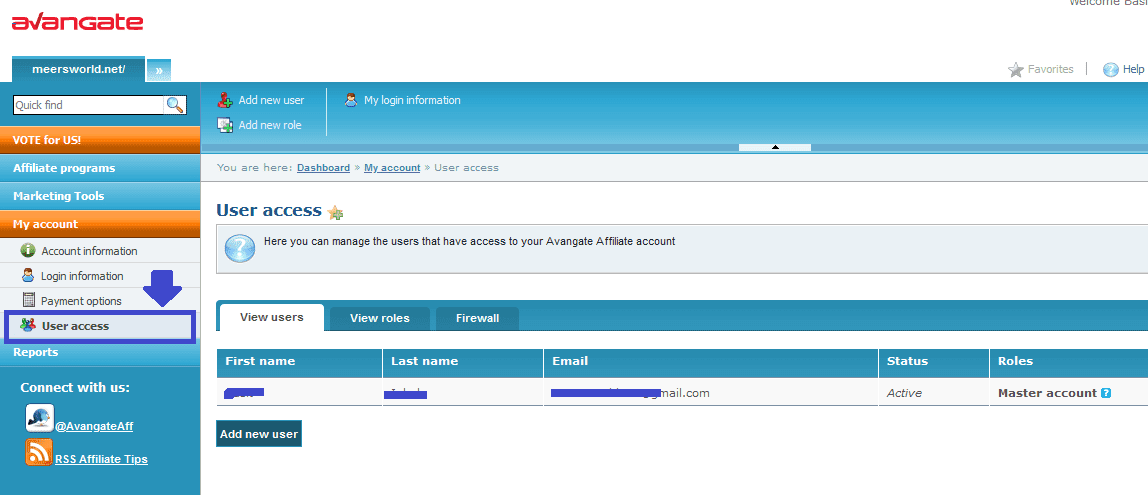This screenshot has height=495, width=1148.
Task: Open Payment options in the sidebar
Action: pos(81,301)
